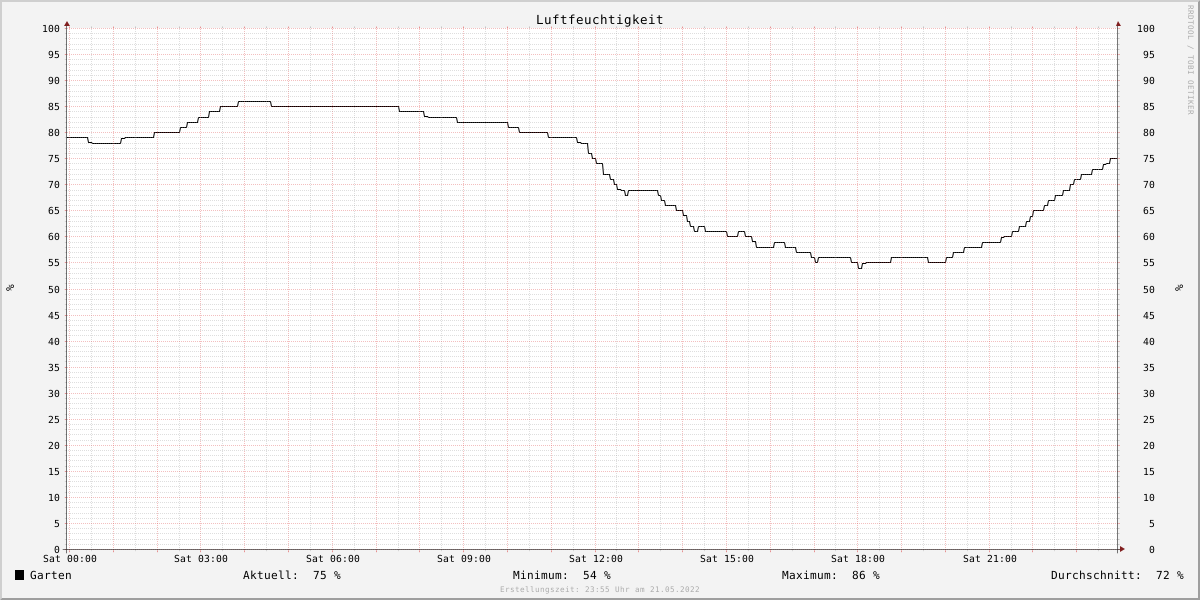
Task: Click the "Garten" legend label
Action: pos(51,575)
